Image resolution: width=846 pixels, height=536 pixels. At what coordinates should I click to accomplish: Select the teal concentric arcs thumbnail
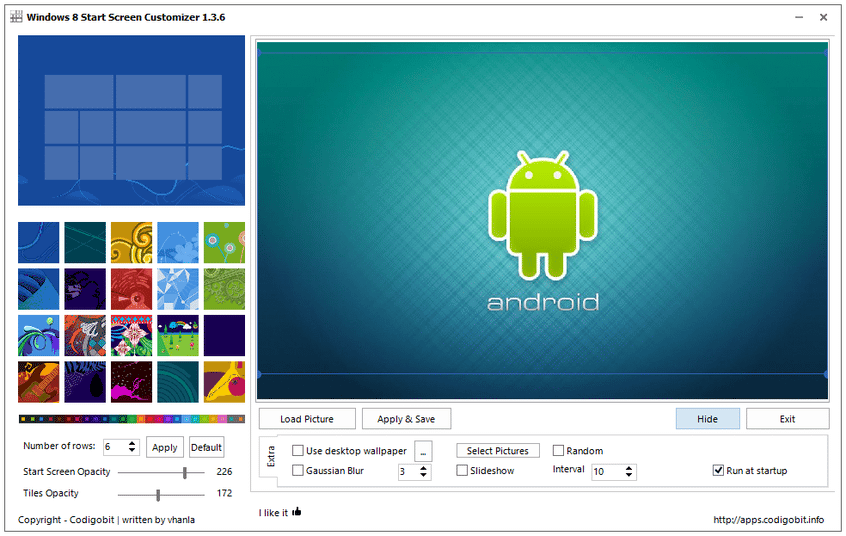(178, 382)
